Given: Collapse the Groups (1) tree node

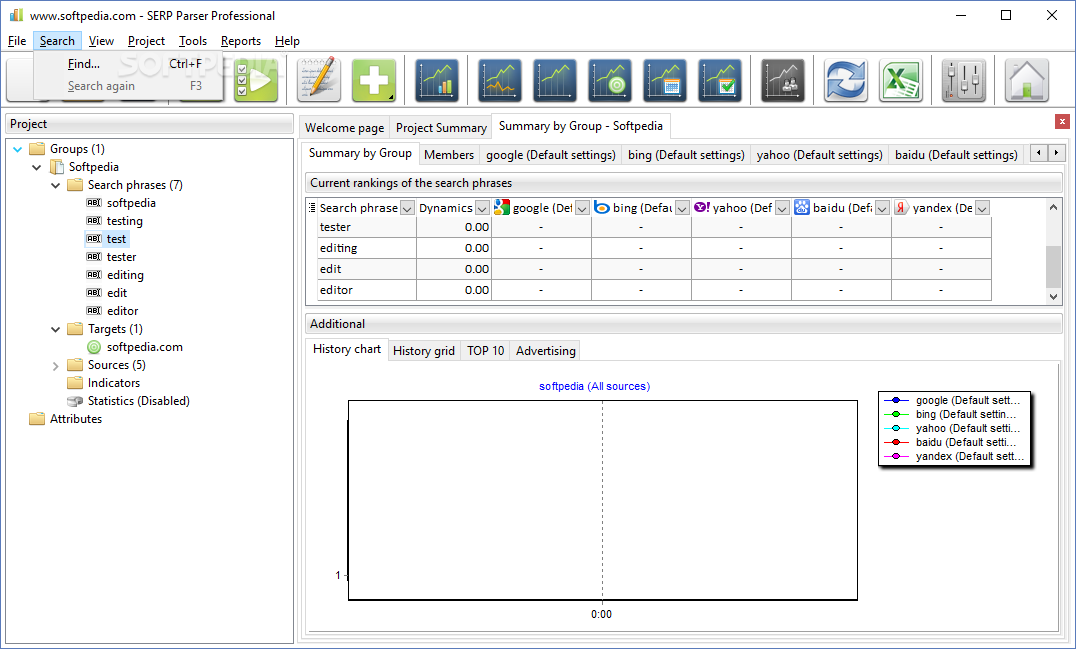Looking at the screenshot, I should pos(18,149).
